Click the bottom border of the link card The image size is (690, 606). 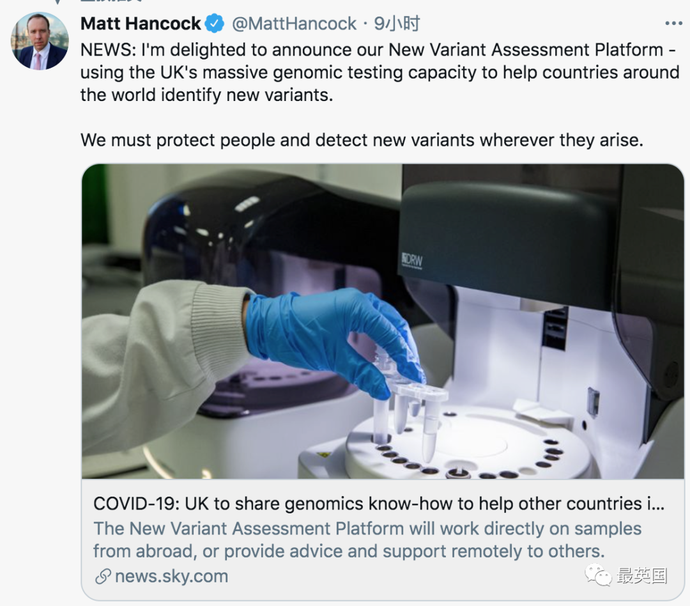click(x=382, y=599)
